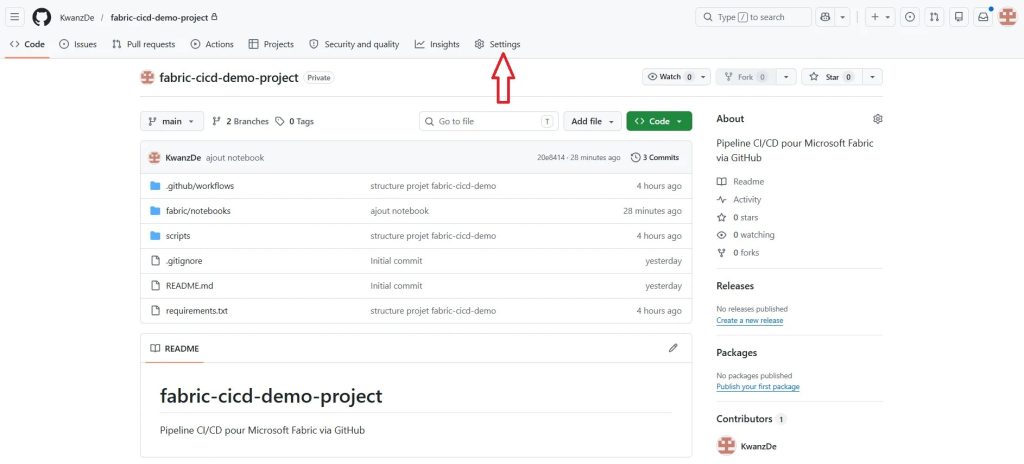This screenshot has height=464, width=1024.
Task: Star this repository
Action: coord(832,77)
